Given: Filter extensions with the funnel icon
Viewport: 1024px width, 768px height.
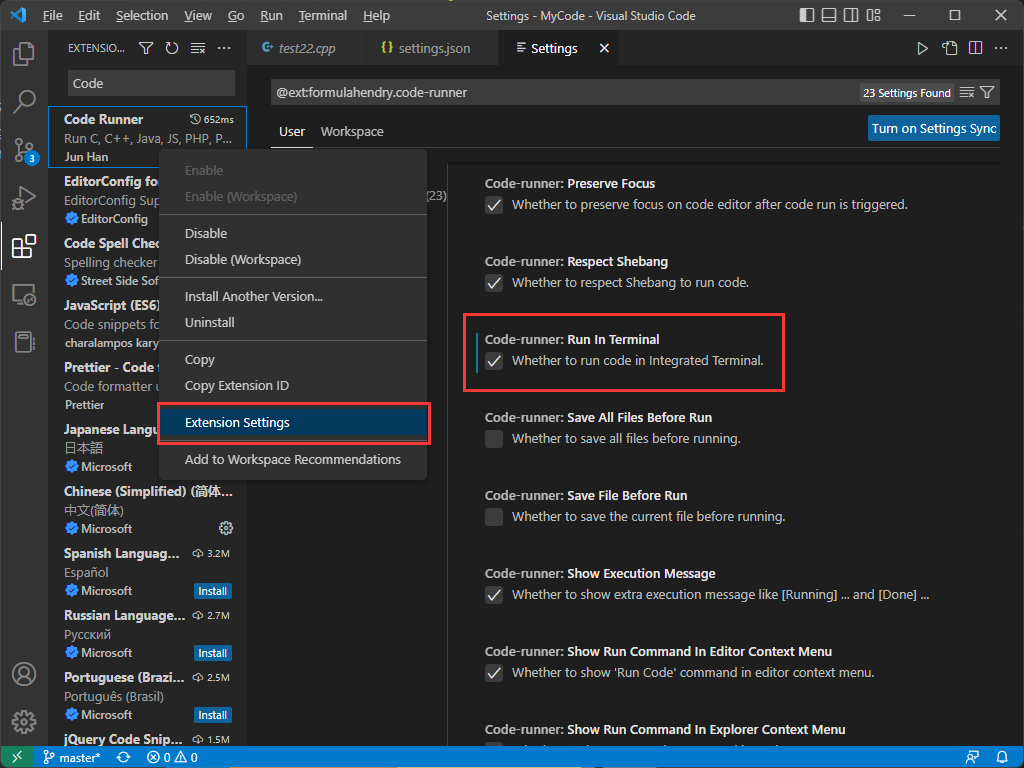Looking at the screenshot, I should [146, 48].
